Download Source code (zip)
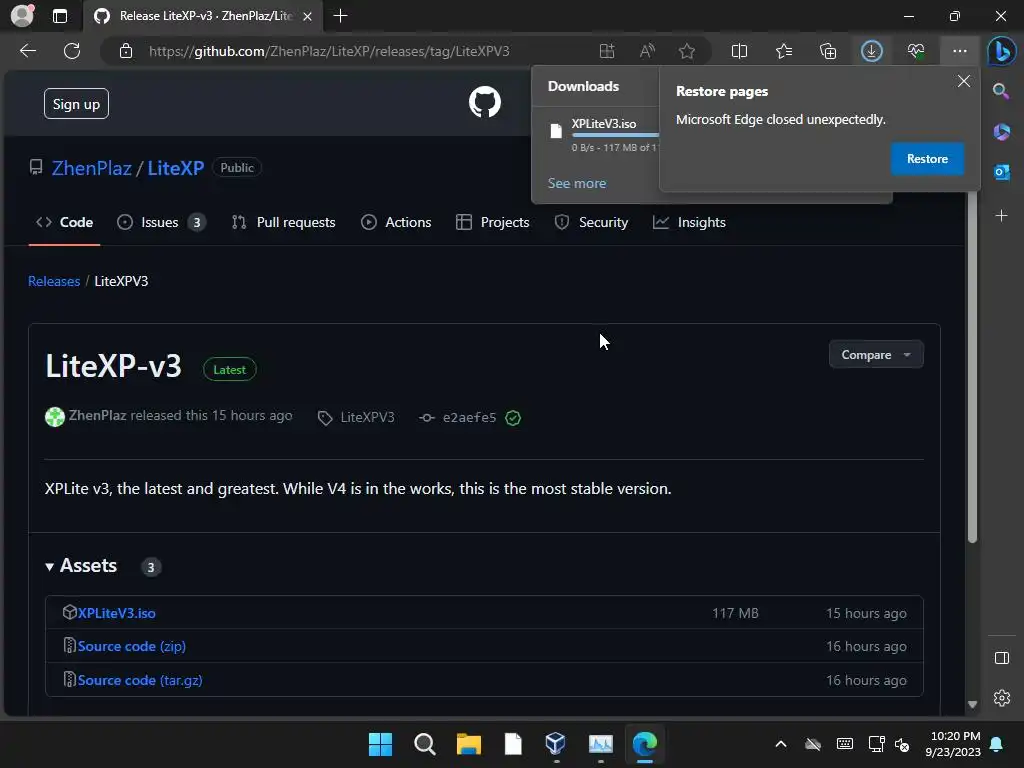This screenshot has height=768, width=1024. pos(131,647)
